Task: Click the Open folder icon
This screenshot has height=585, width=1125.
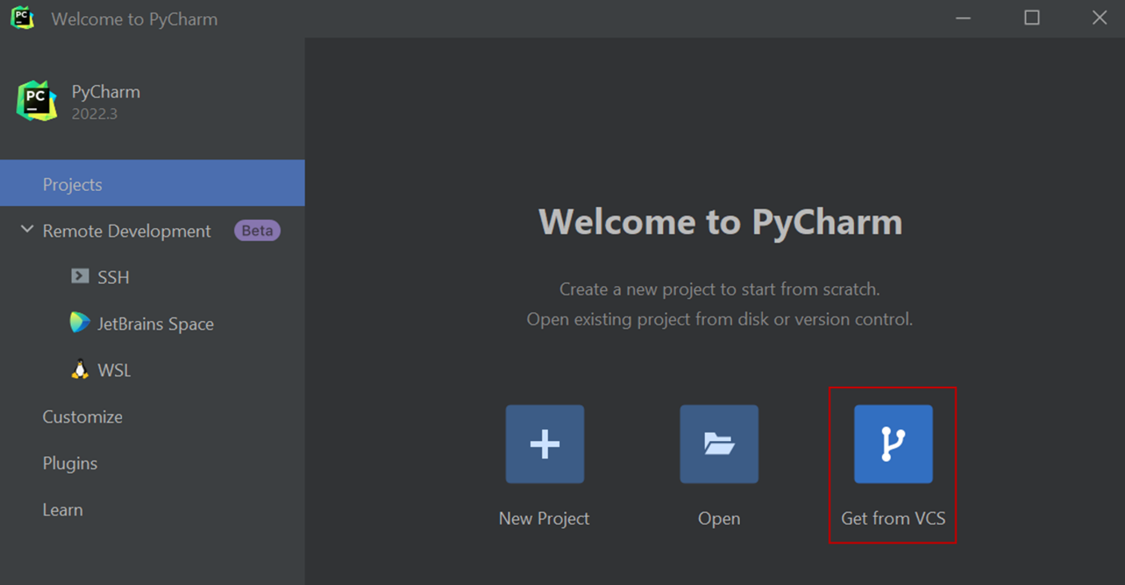Action: pos(719,444)
